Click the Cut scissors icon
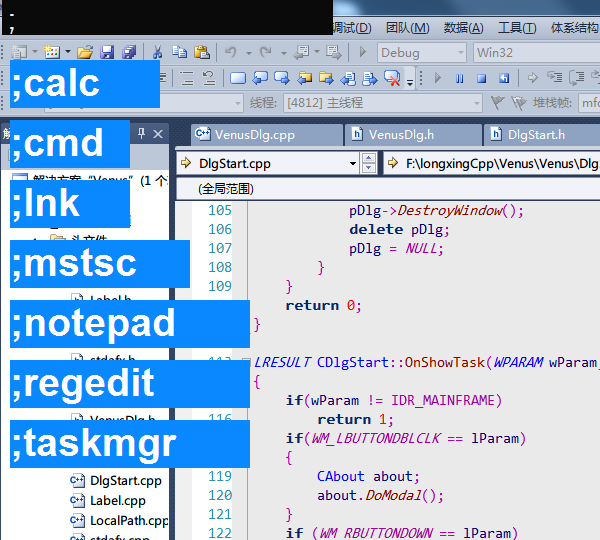This screenshot has width=600, height=540. pyautogui.click(x=157, y=52)
